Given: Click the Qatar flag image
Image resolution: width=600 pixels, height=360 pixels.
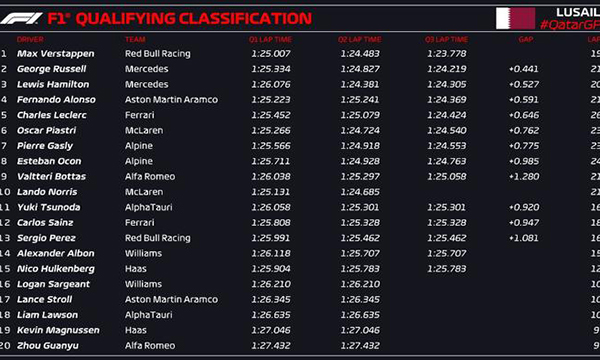Looking at the screenshot, I should [515, 18].
